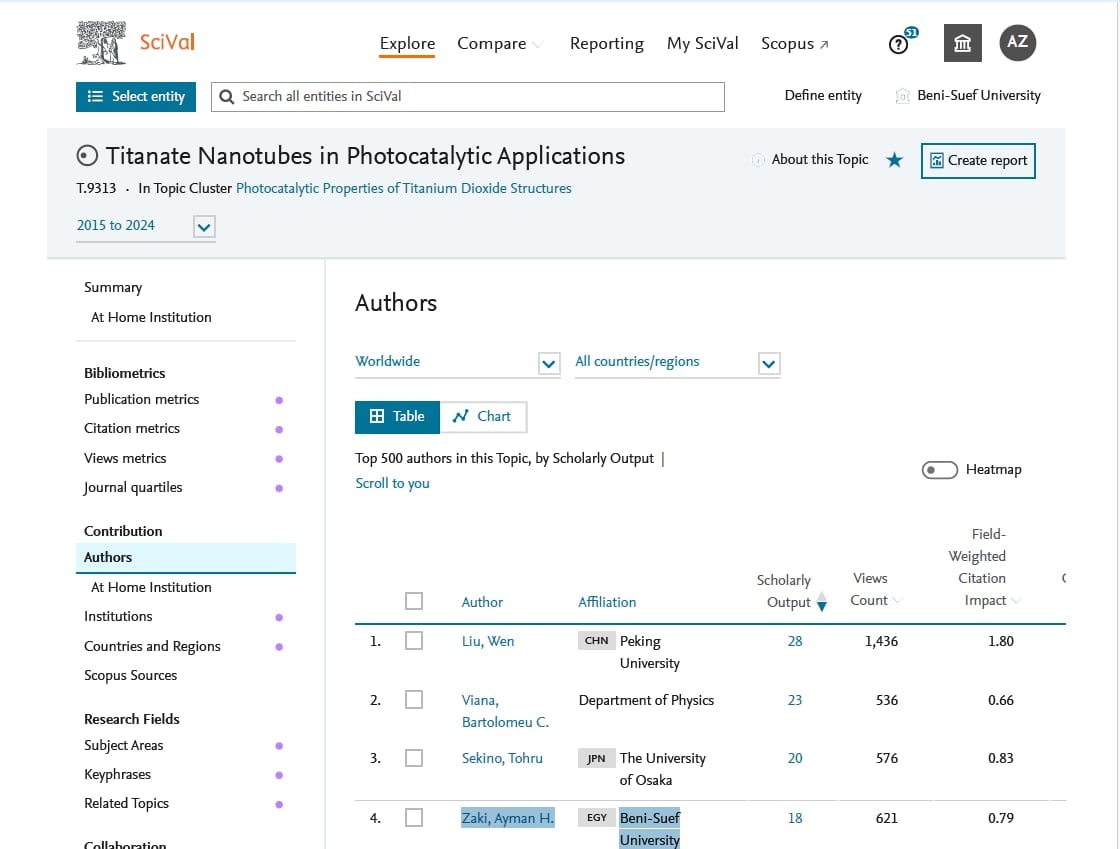Switch to Chart view

pyautogui.click(x=483, y=416)
